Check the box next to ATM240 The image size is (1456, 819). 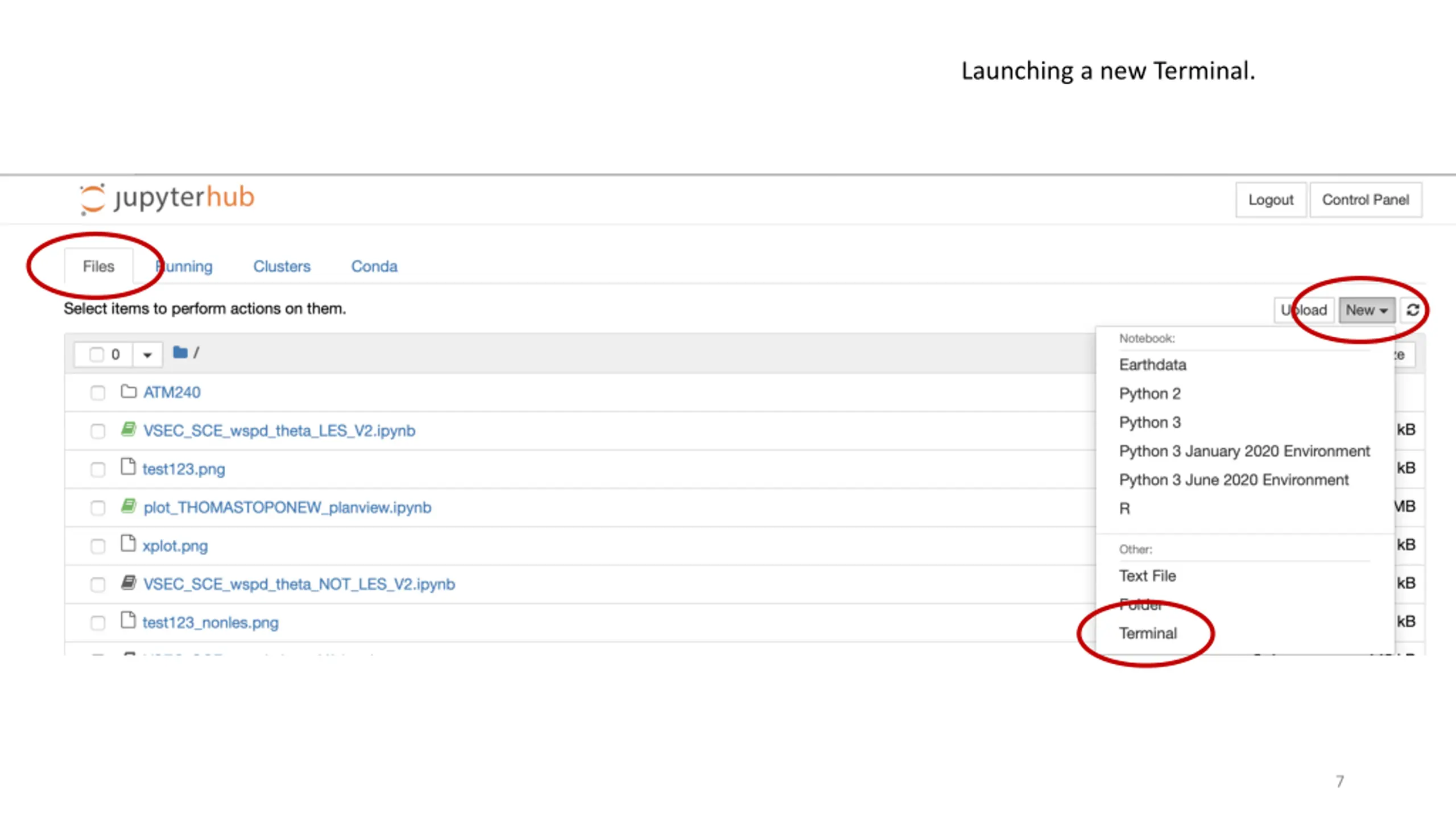[98, 393]
